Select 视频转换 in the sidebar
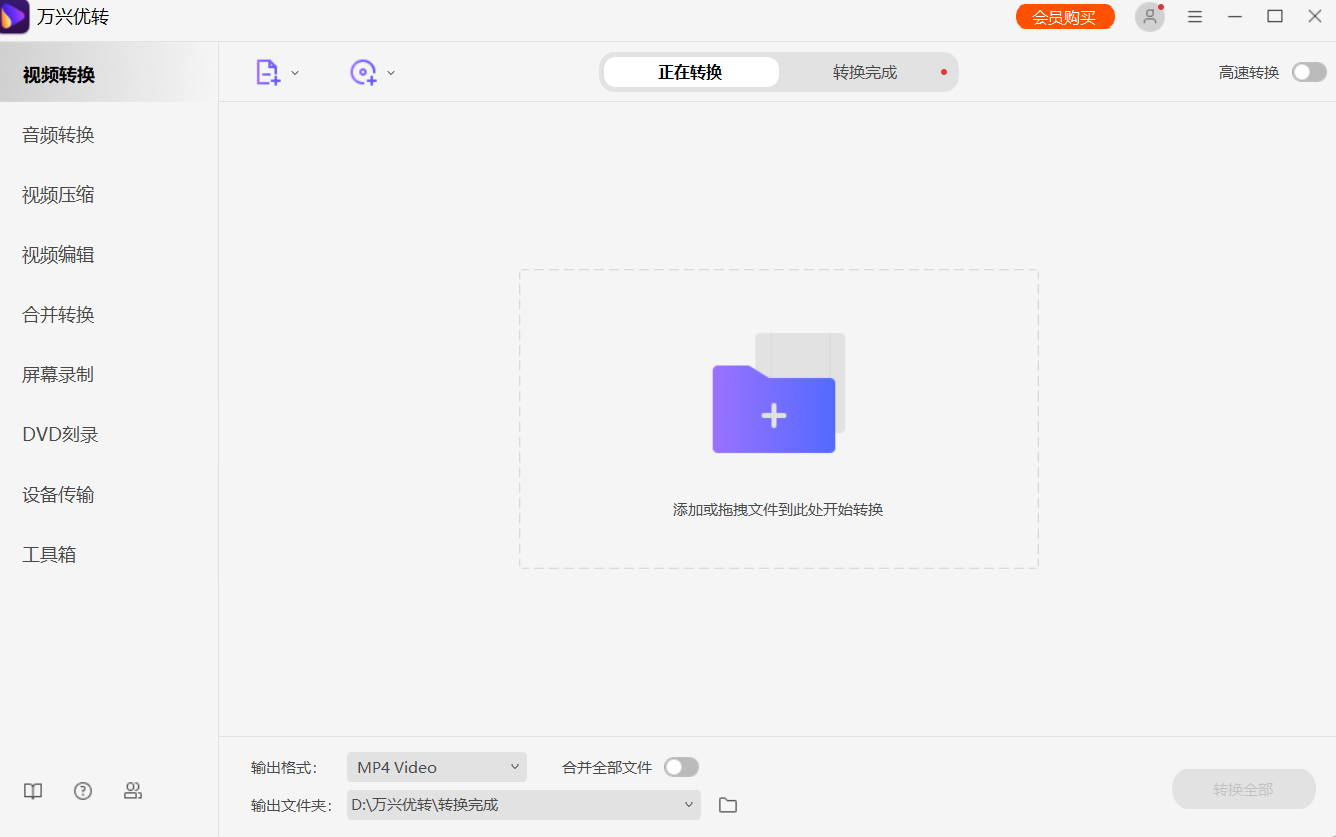 [x=109, y=74]
